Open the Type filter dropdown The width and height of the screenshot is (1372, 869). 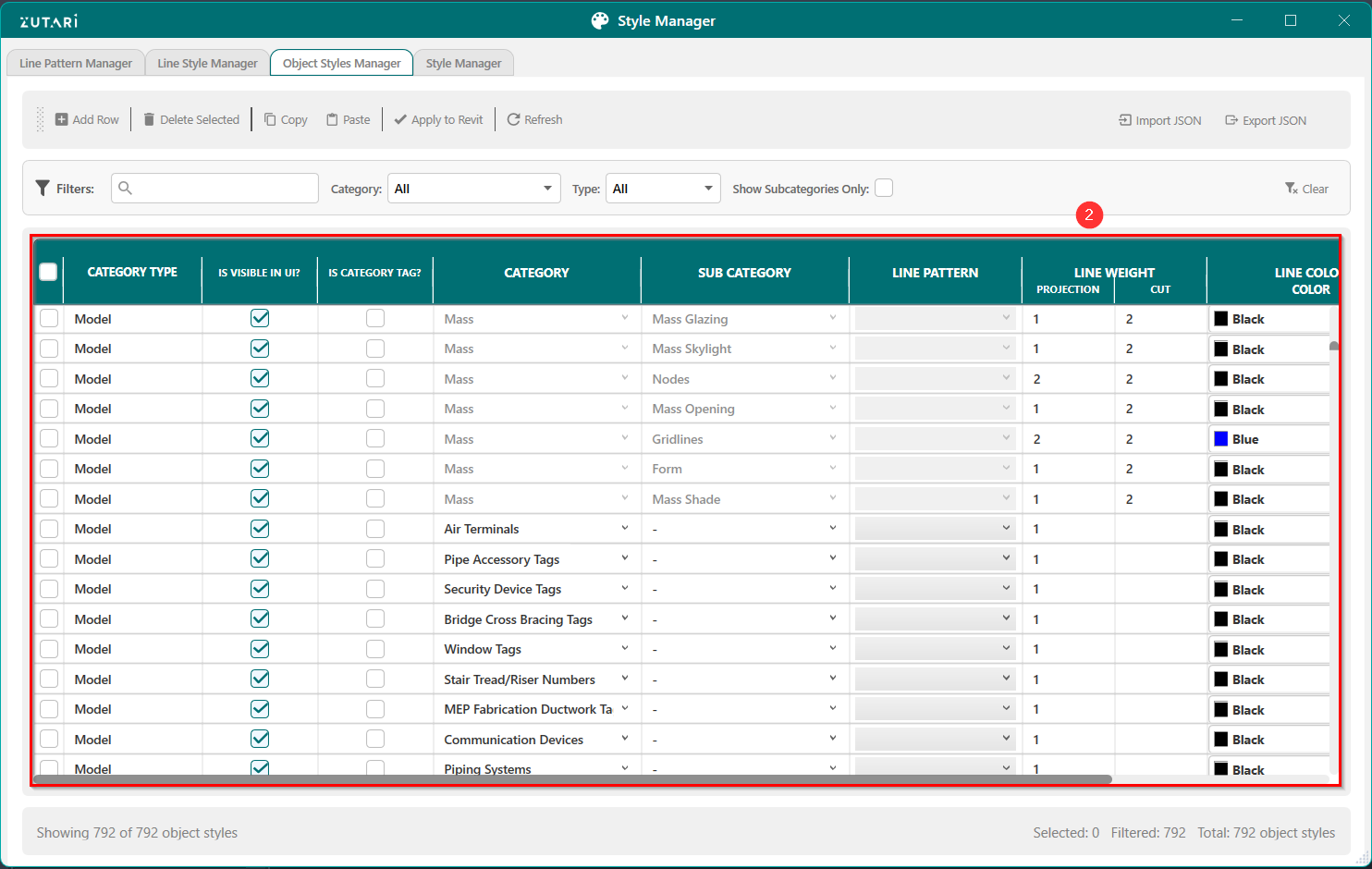663,189
